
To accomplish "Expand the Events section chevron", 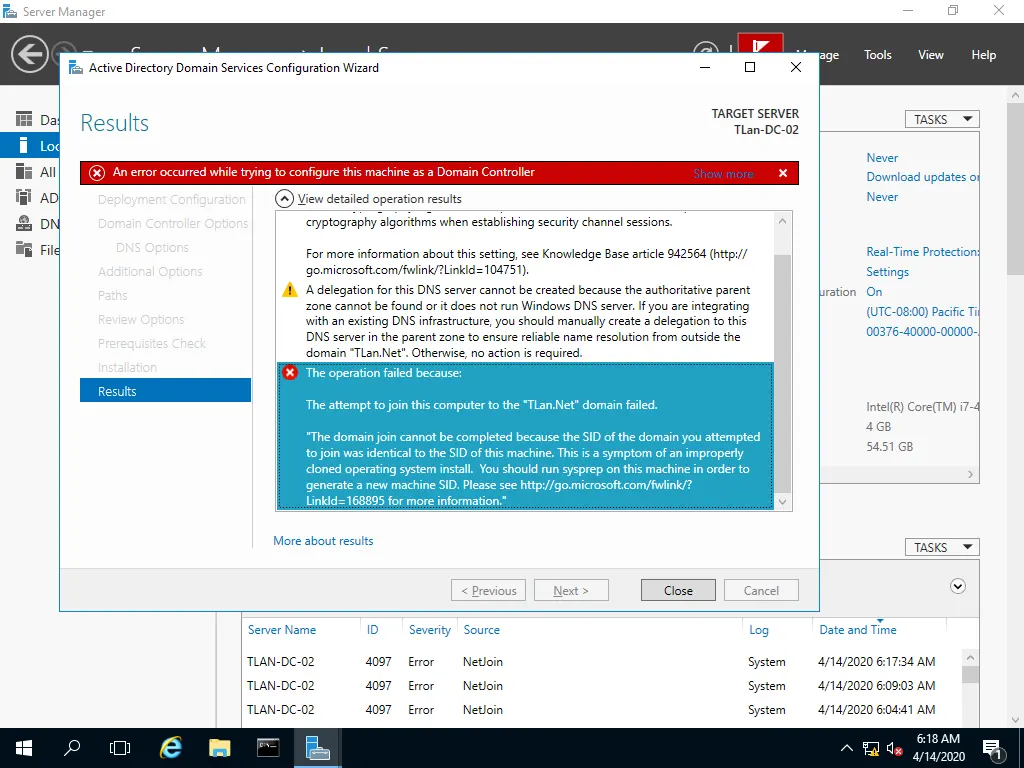I will click(x=957, y=586).
